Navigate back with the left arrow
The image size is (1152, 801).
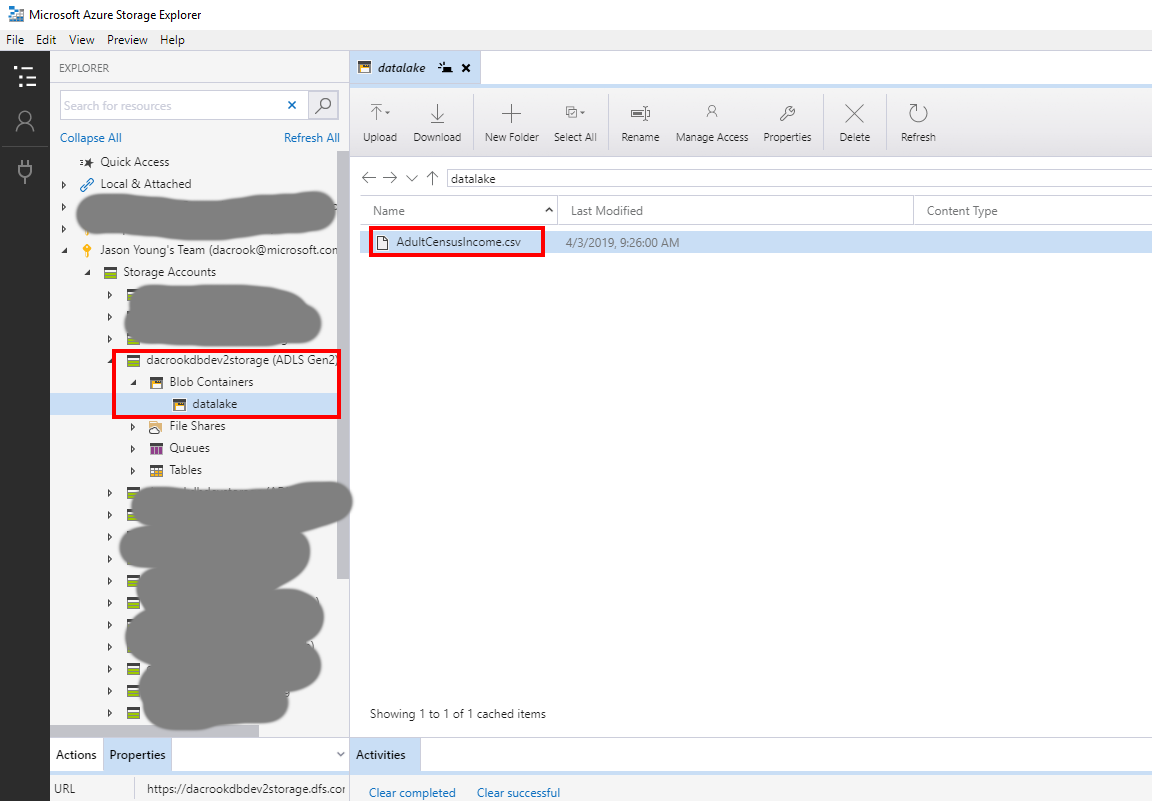click(x=369, y=178)
